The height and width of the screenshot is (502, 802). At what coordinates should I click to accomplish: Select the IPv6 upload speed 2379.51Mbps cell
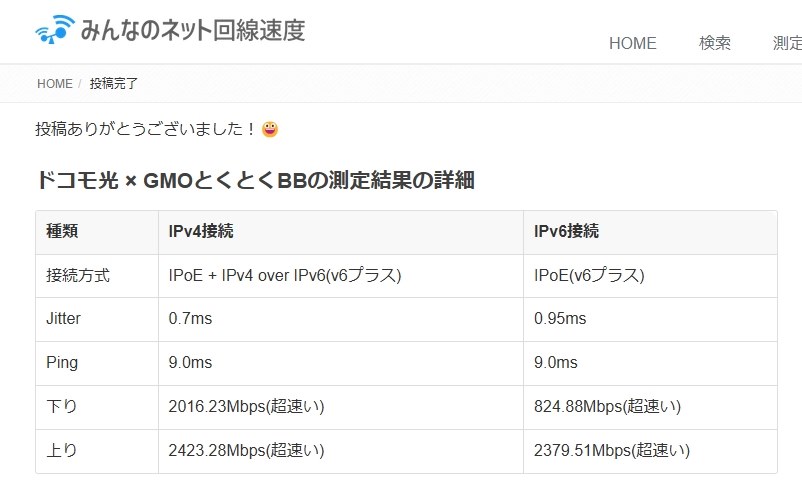[x=650, y=451]
